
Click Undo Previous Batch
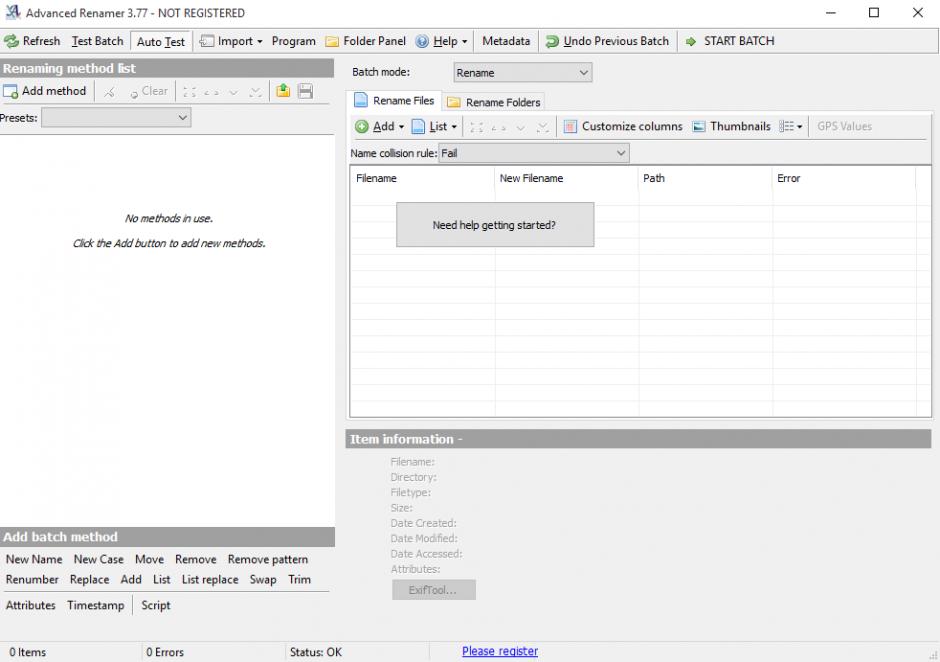[607, 41]
